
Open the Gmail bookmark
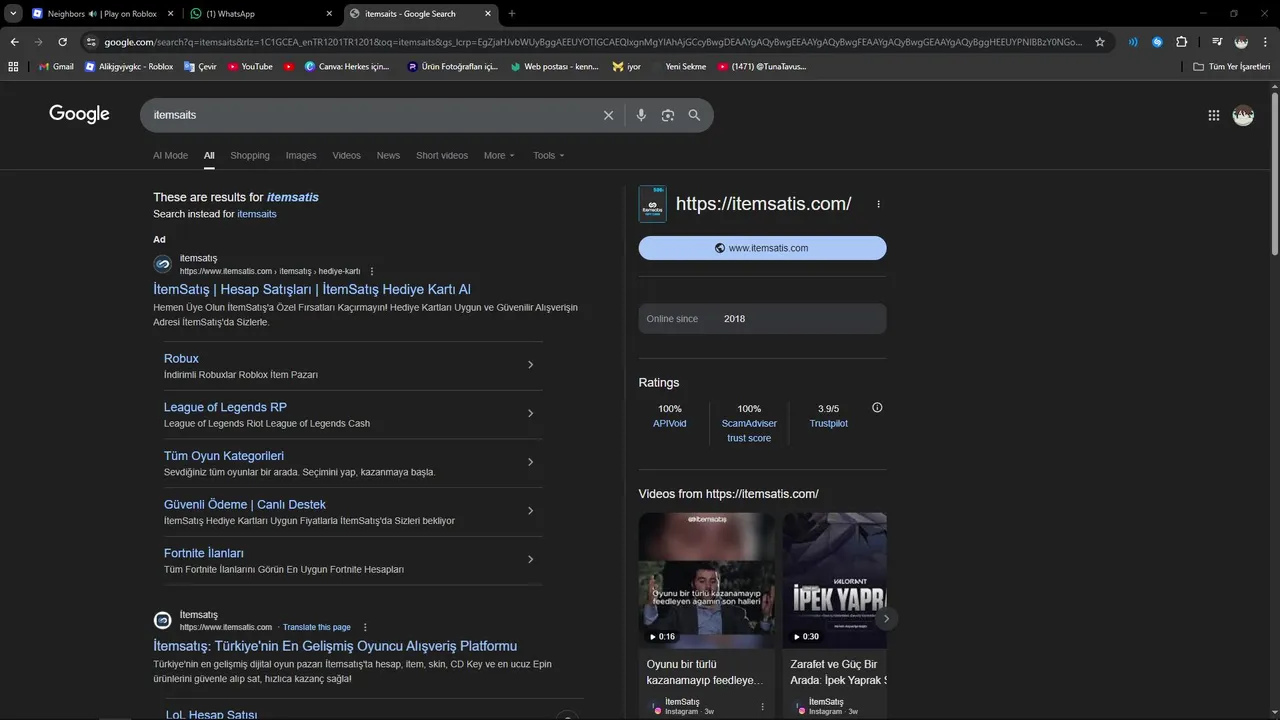pyautogui.click(x=56, y=67)
